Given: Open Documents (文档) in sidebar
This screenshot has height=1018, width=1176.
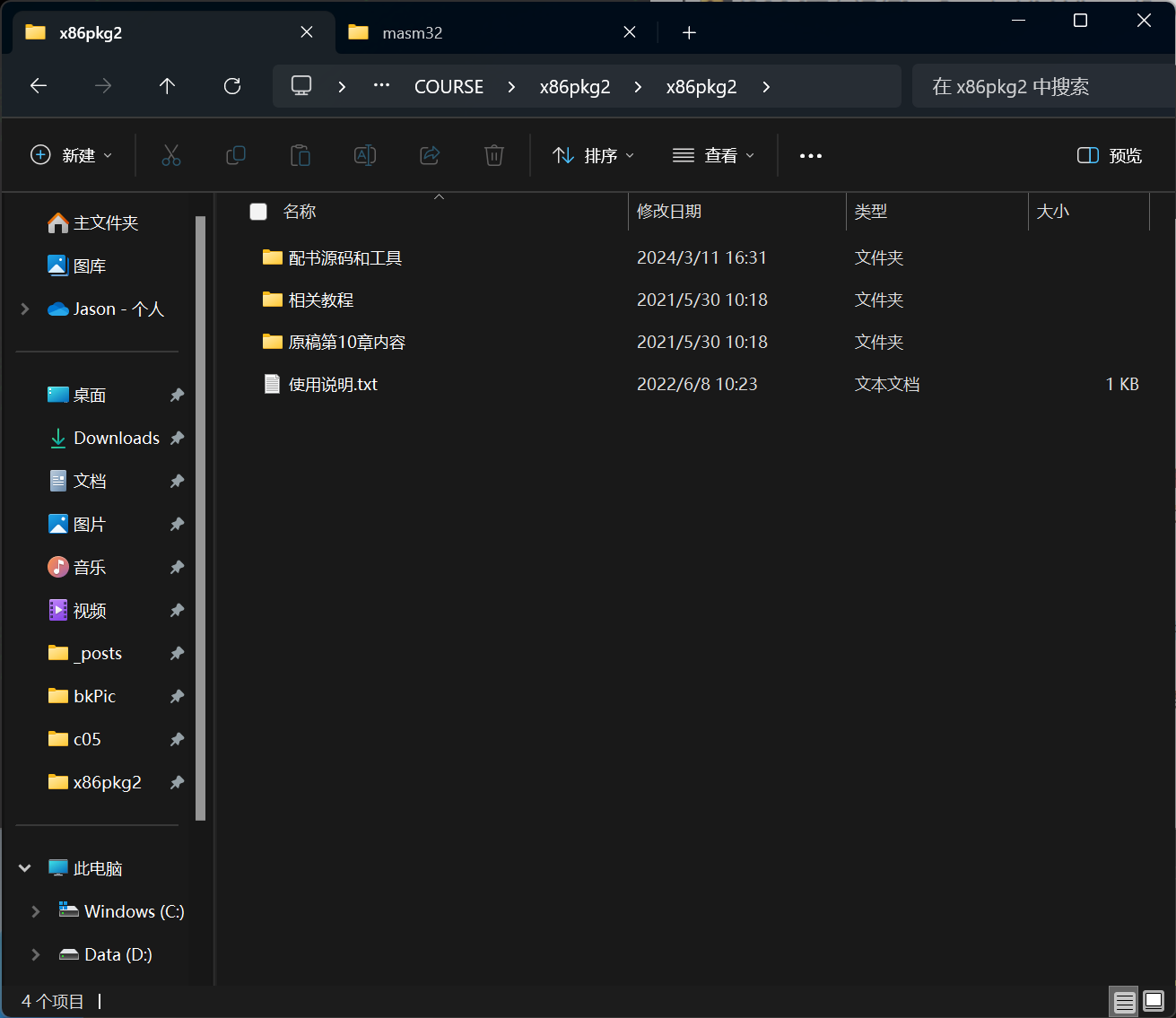Looking at the screenshot, I should pos(90,481).
